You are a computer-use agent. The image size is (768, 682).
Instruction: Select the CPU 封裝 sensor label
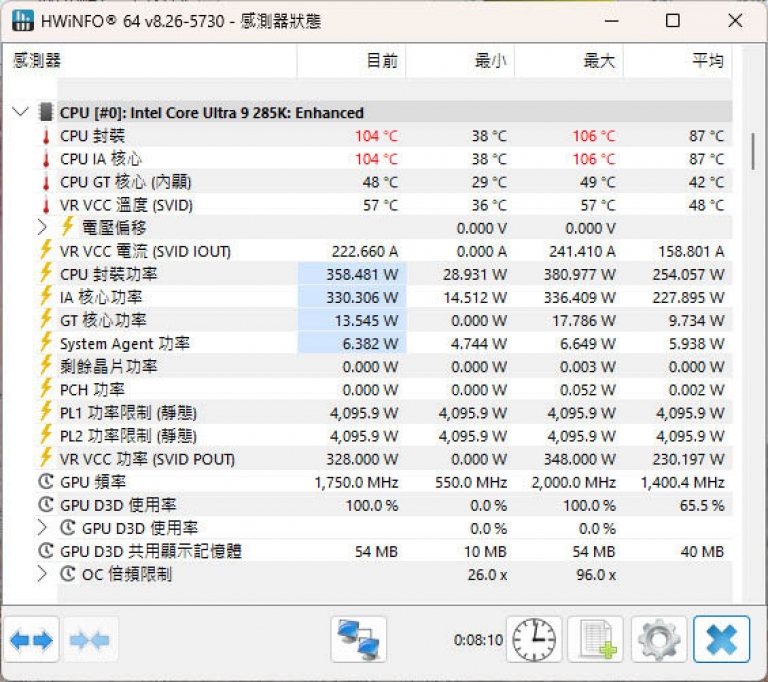[x=93, y=136]
